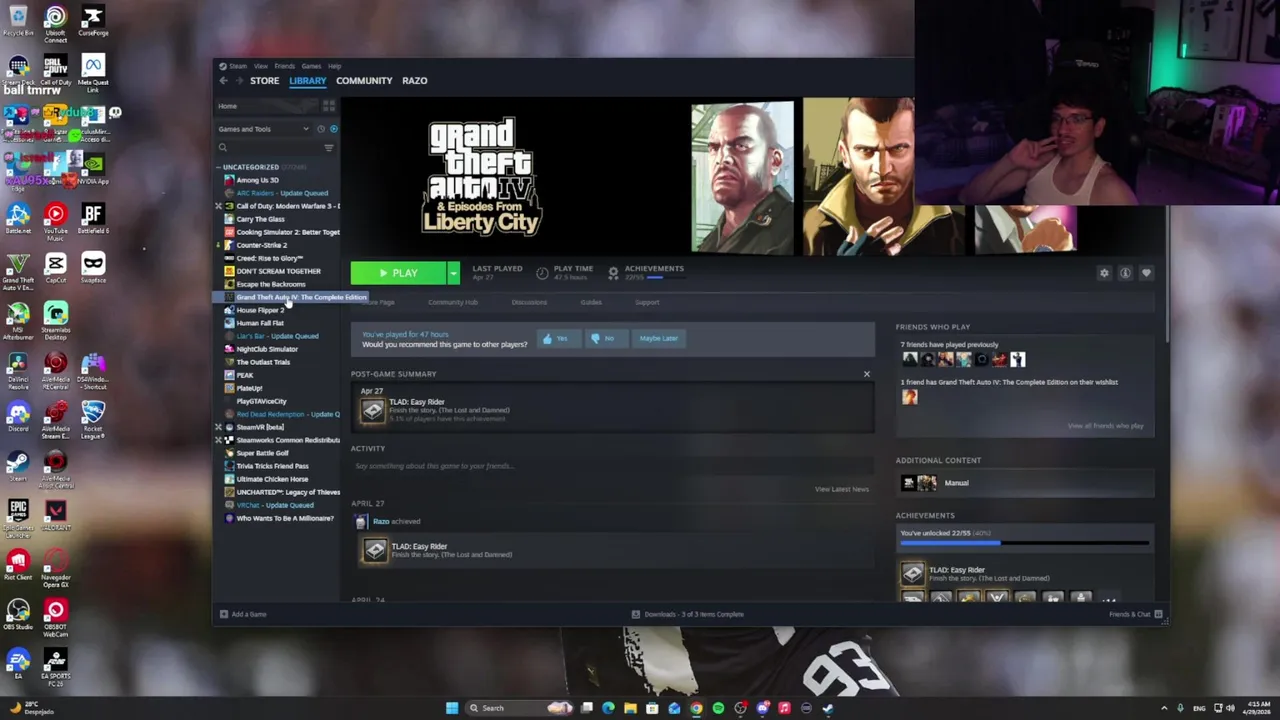
Task: Open the game's Guides link
Action: pos(591,302)
